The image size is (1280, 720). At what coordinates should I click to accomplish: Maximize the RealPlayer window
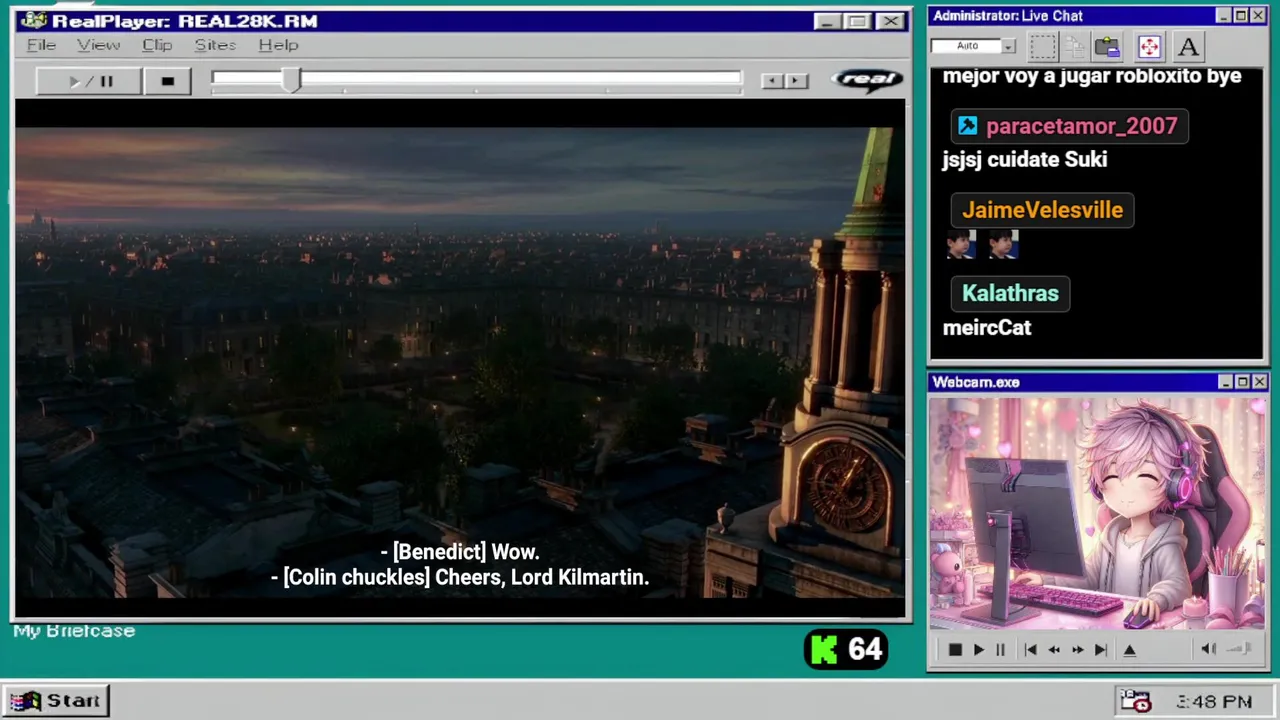point(857,21)
